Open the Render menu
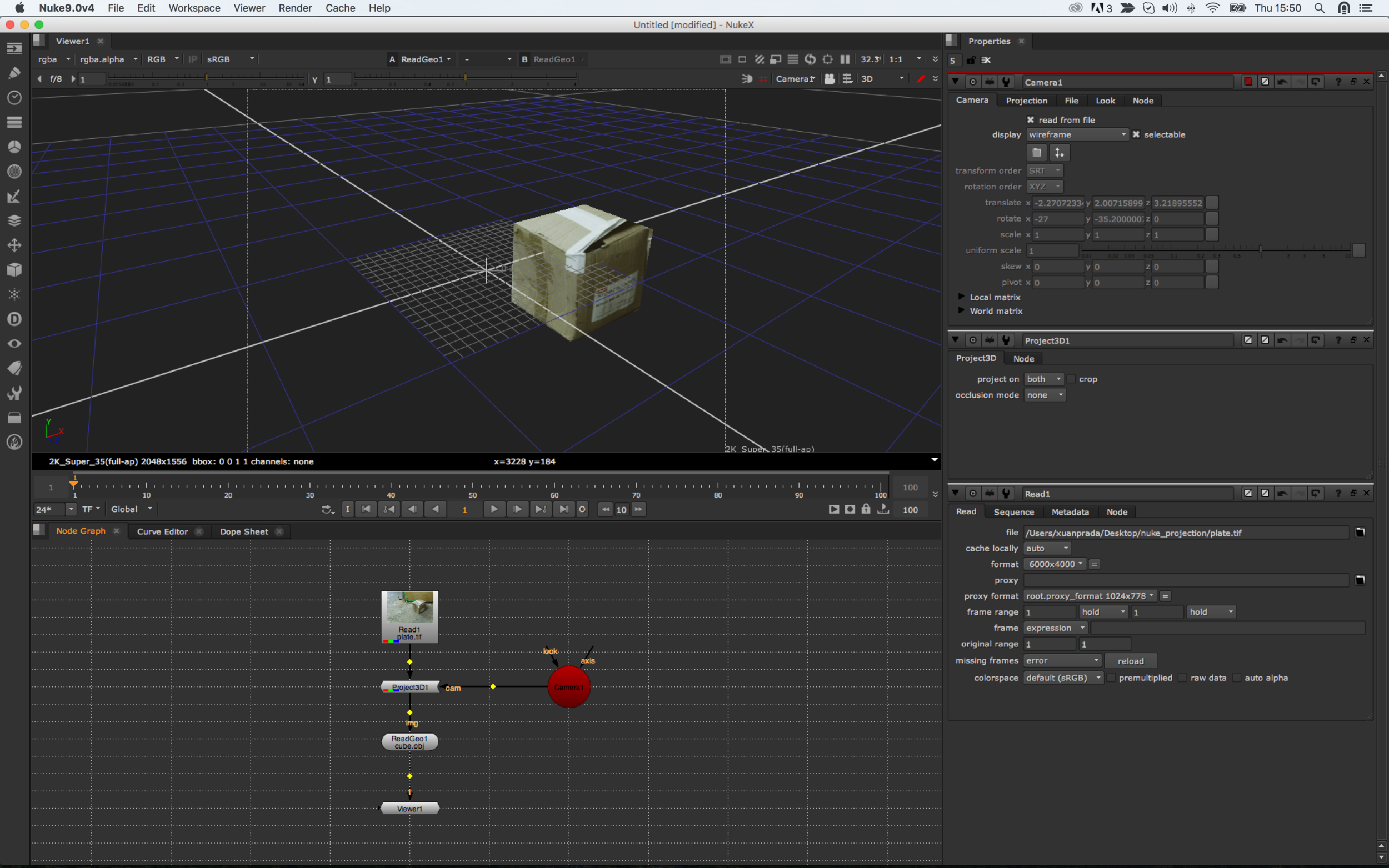This screenshot has height=868, width=1389. point(294,8)
